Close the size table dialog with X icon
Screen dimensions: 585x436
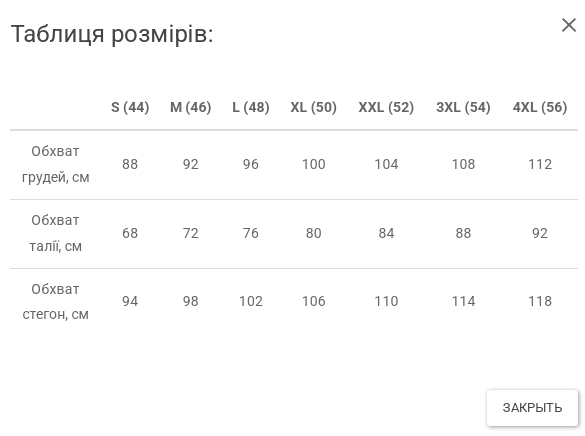(569, 25)
